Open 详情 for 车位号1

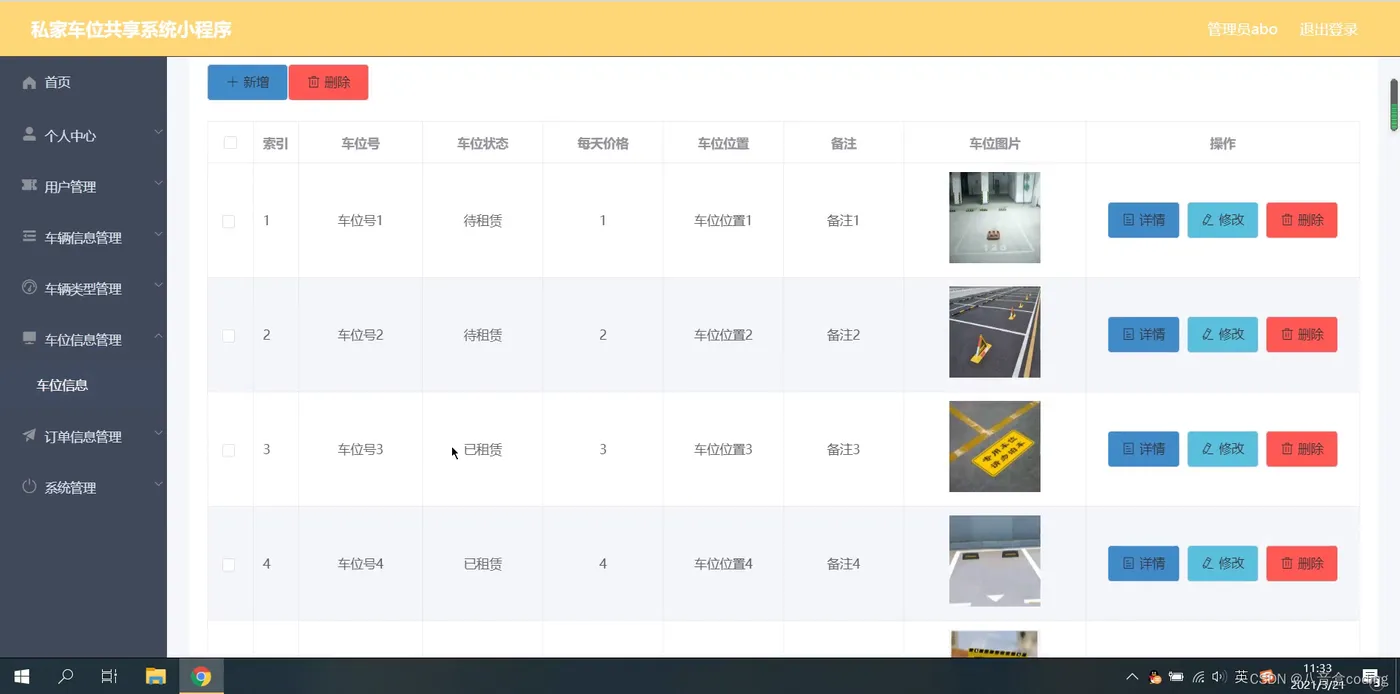pos(1143,220)
